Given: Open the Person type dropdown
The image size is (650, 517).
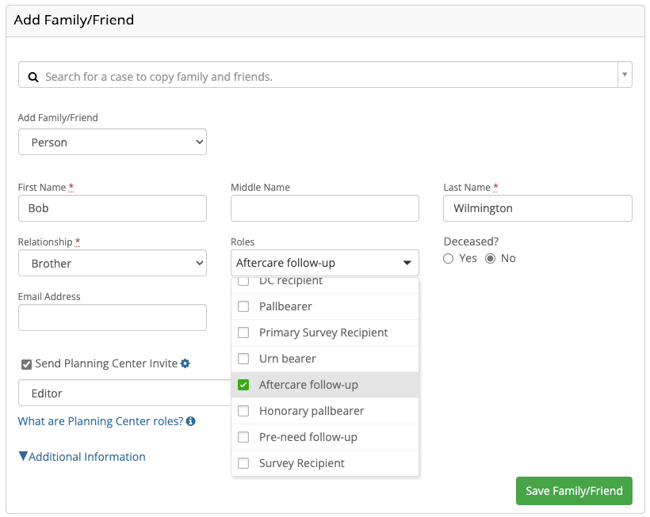Looking at the screenshot, I should pyautogui.click(x=112, y=142).
